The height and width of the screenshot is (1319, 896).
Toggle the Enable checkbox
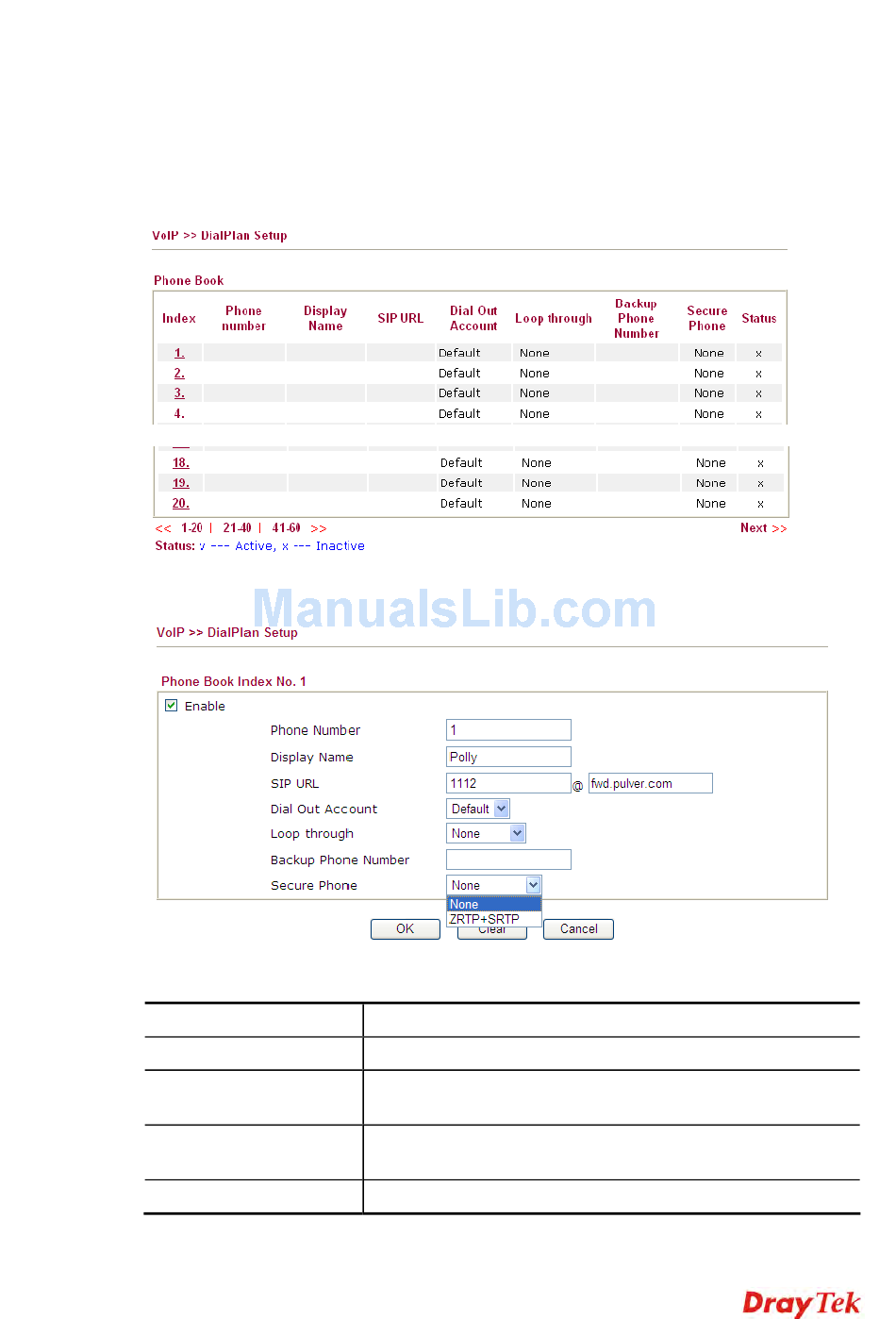(x=172, y=706)
